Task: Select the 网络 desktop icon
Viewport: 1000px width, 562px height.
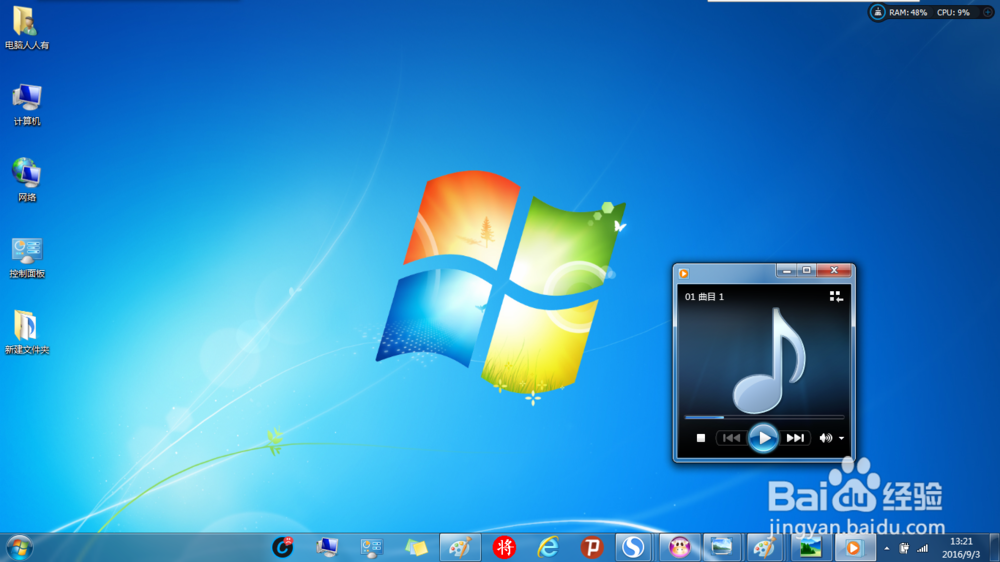Action: tap(27, 180)
